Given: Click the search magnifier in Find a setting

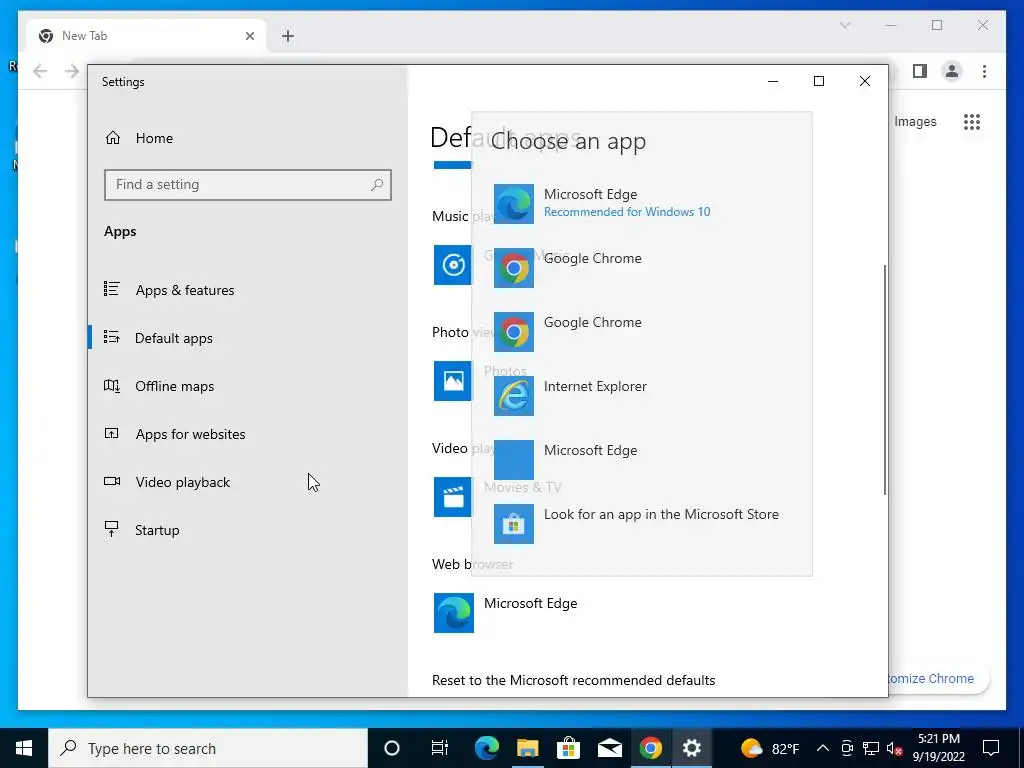Looking at the screenshot, I should [x=377, y=185].
